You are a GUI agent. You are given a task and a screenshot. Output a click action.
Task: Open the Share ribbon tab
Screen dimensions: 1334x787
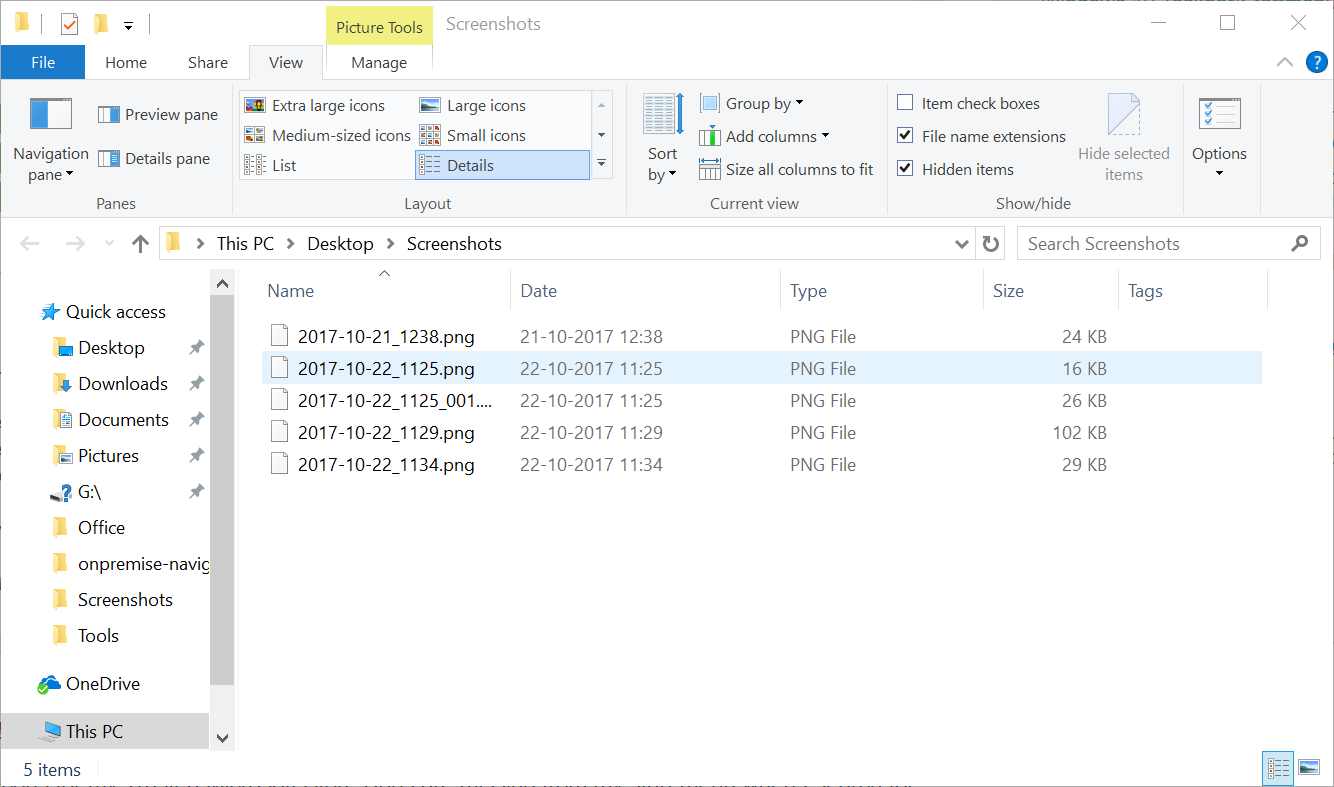[208, 62]
